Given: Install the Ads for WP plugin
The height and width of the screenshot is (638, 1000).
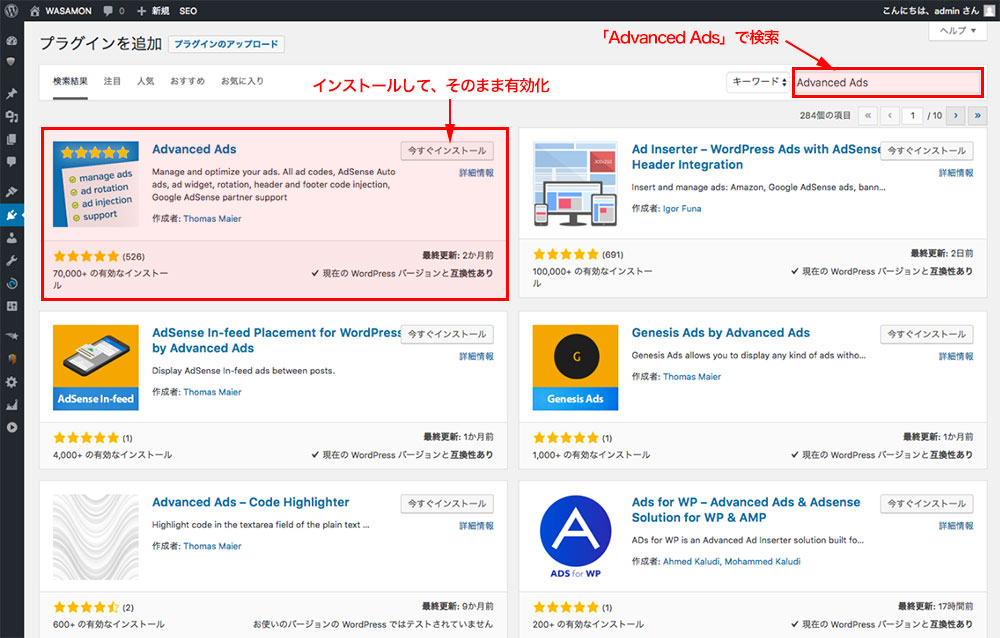Looking at the screenshot, I should [927, 504].
